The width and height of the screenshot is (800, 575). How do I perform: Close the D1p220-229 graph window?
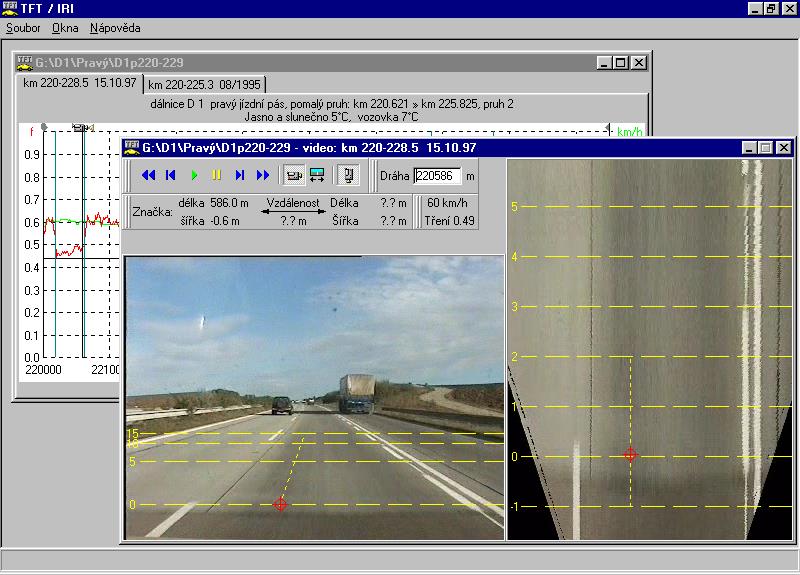[x=639, y=63]
